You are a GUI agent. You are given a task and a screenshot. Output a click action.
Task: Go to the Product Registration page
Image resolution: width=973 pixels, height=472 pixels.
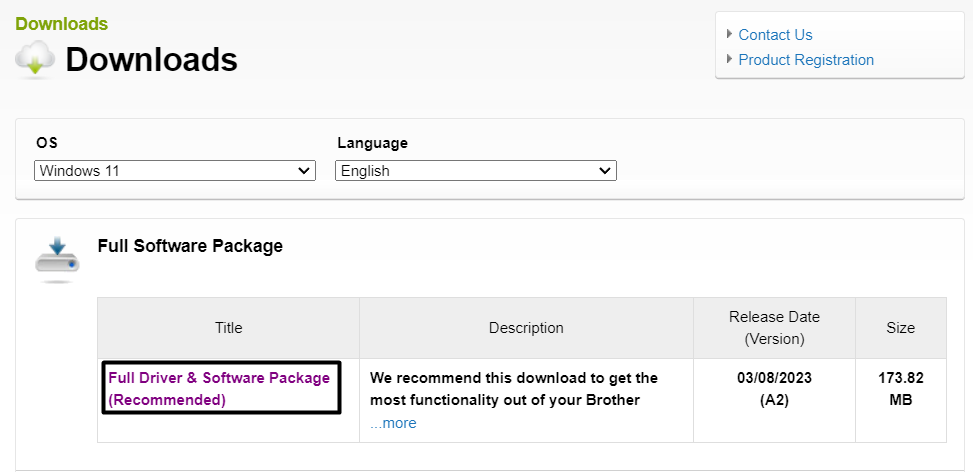pyautogui.click(x=806, y=60)
